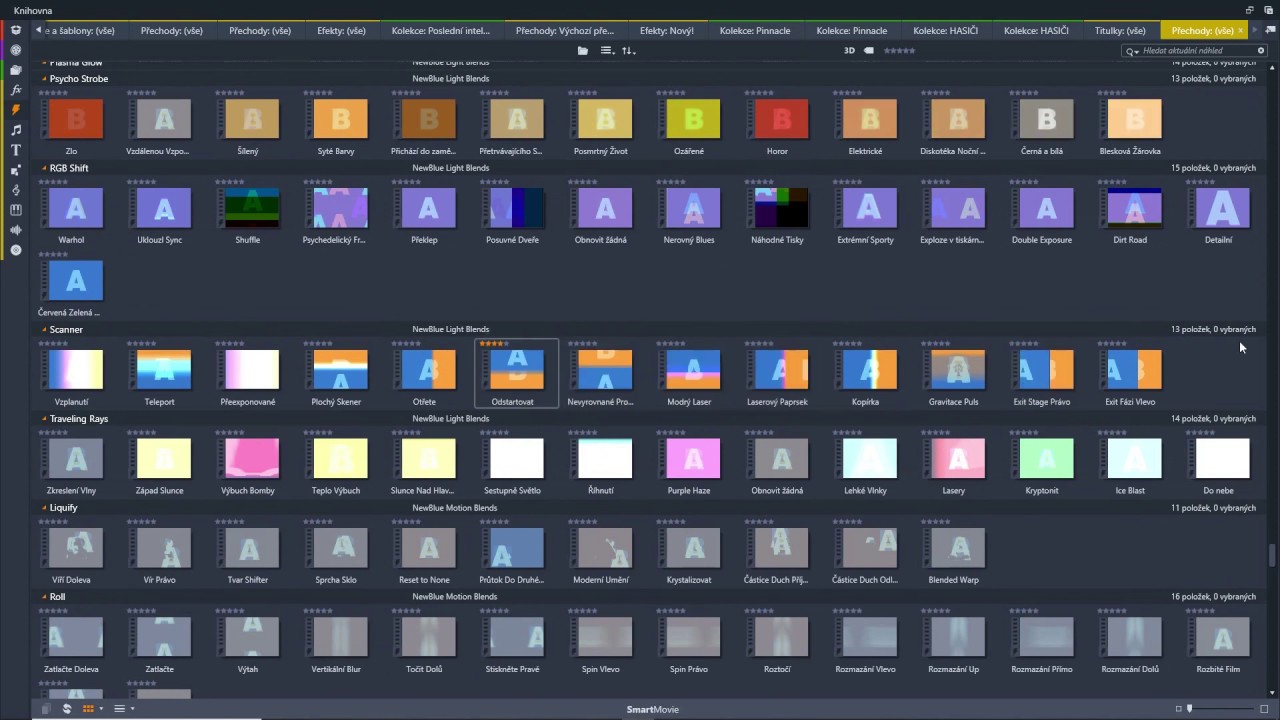Toggle the tag filter icon
The image size is (1280, 720).
pos(869,50)
